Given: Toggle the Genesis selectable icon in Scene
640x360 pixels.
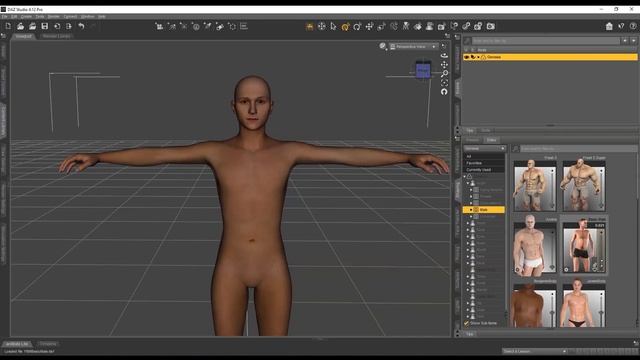Looking at the screenshot, I should [473, 57].
